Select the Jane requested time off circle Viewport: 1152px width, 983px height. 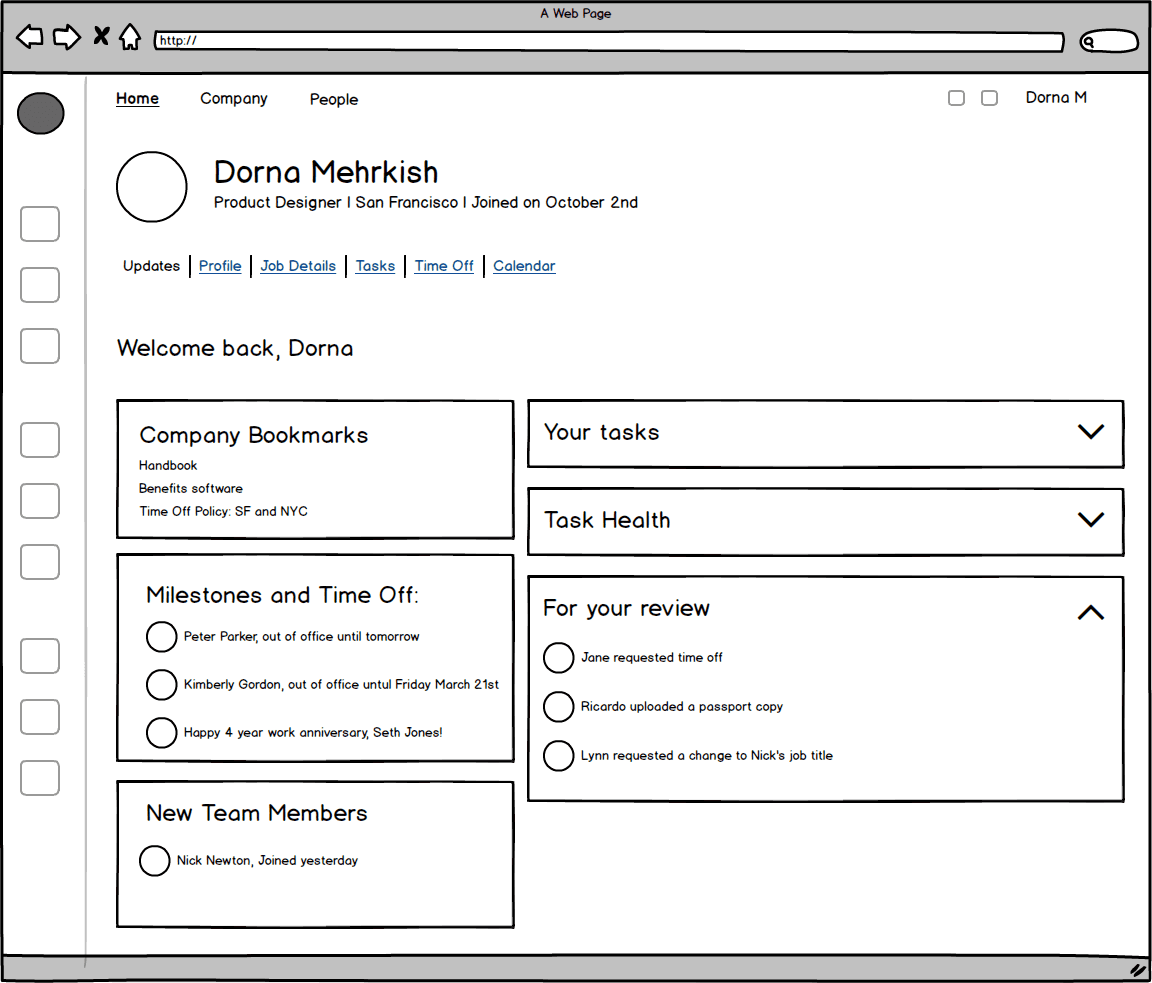tap(558, 658)
